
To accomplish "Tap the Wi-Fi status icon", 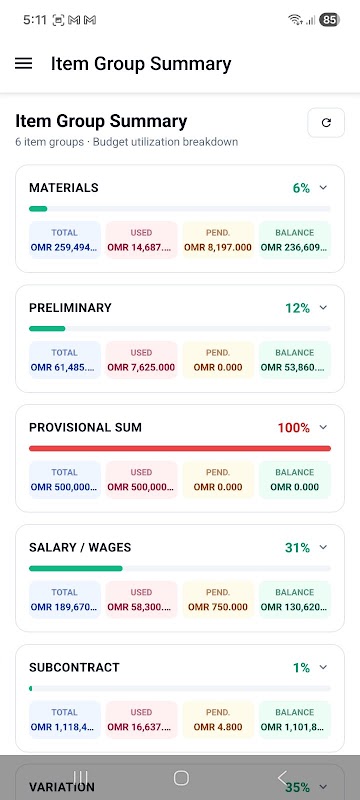I will (294, 20).
